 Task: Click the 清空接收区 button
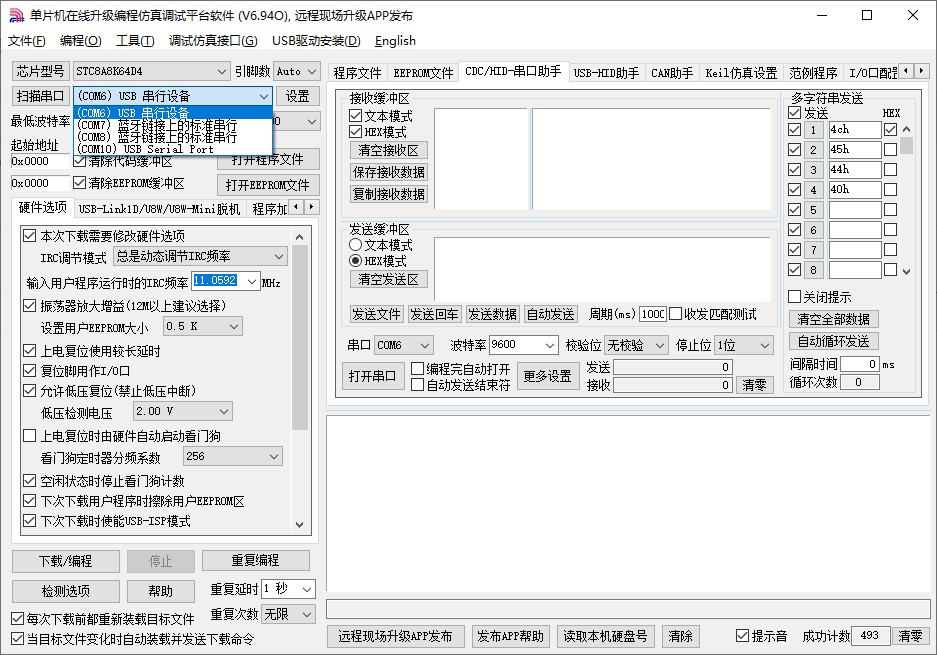[x=388, y=150]
